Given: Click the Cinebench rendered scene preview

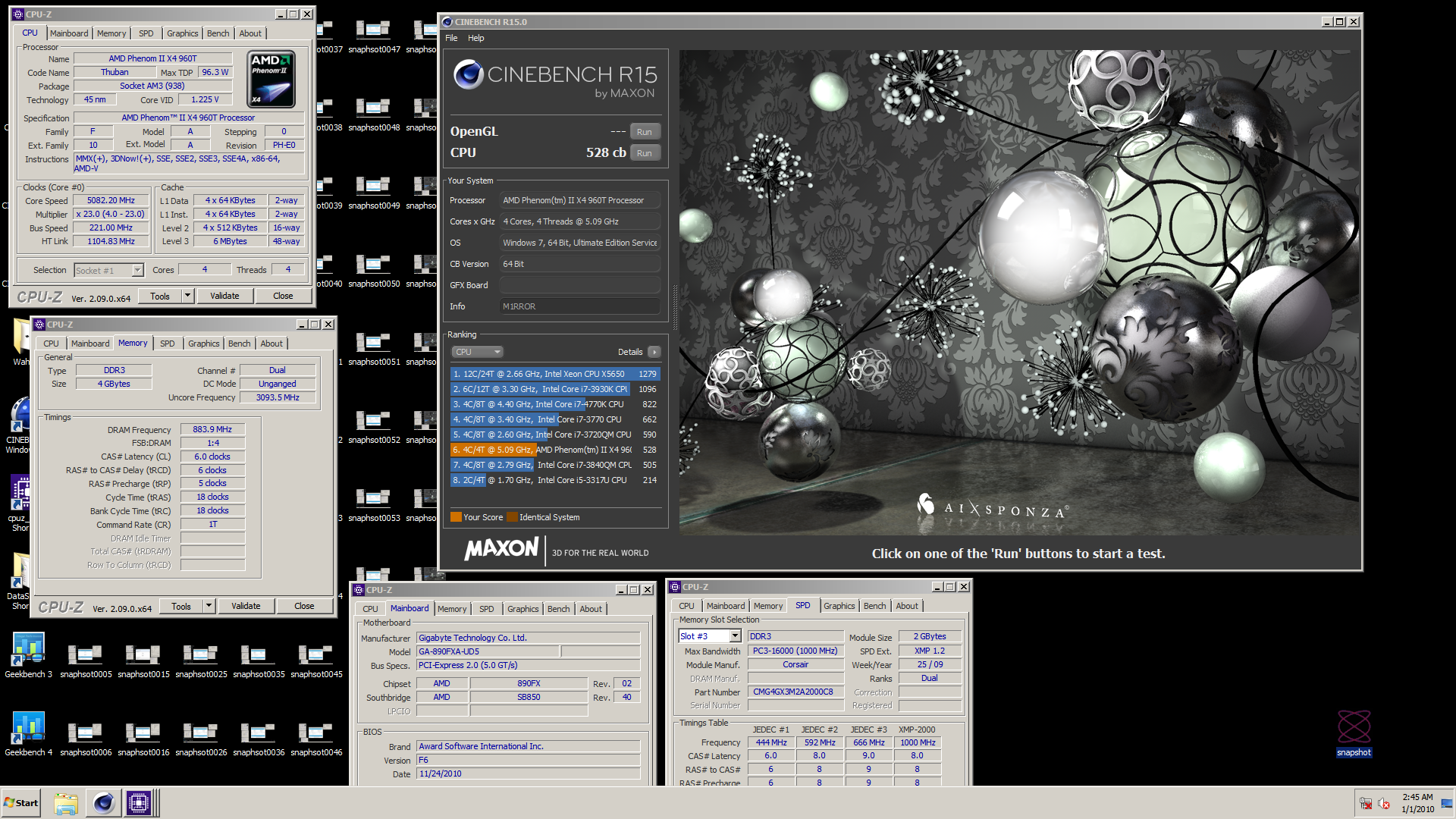Looking at the screenshot, I should coord(1019,293).
